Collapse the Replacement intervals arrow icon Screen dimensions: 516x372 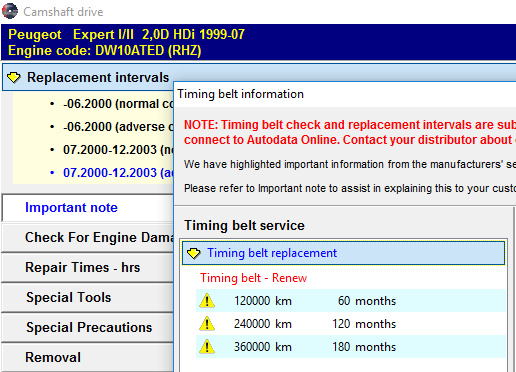click(14, 78)
